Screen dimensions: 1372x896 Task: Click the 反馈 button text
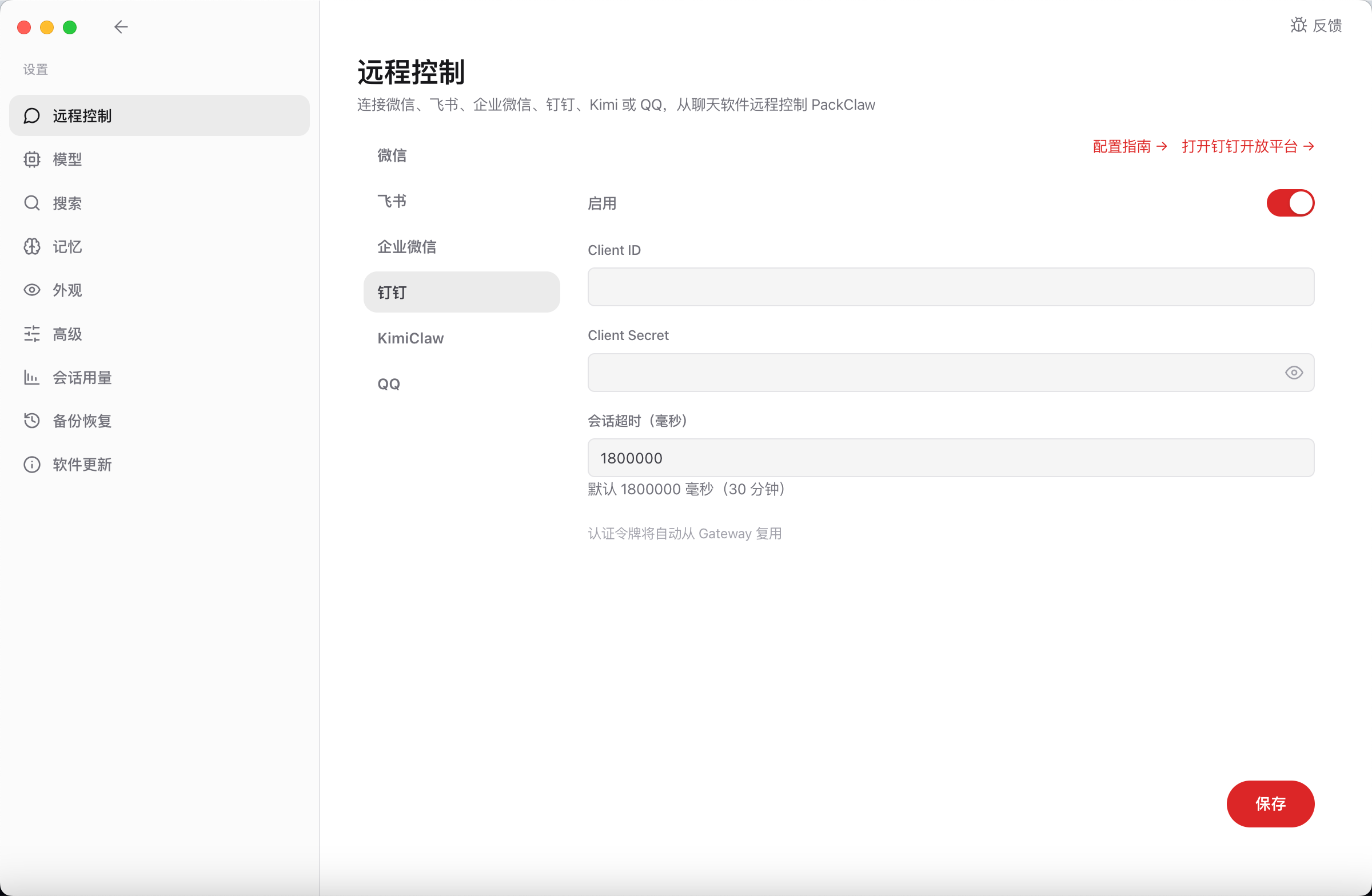[x=1327, y=25]
